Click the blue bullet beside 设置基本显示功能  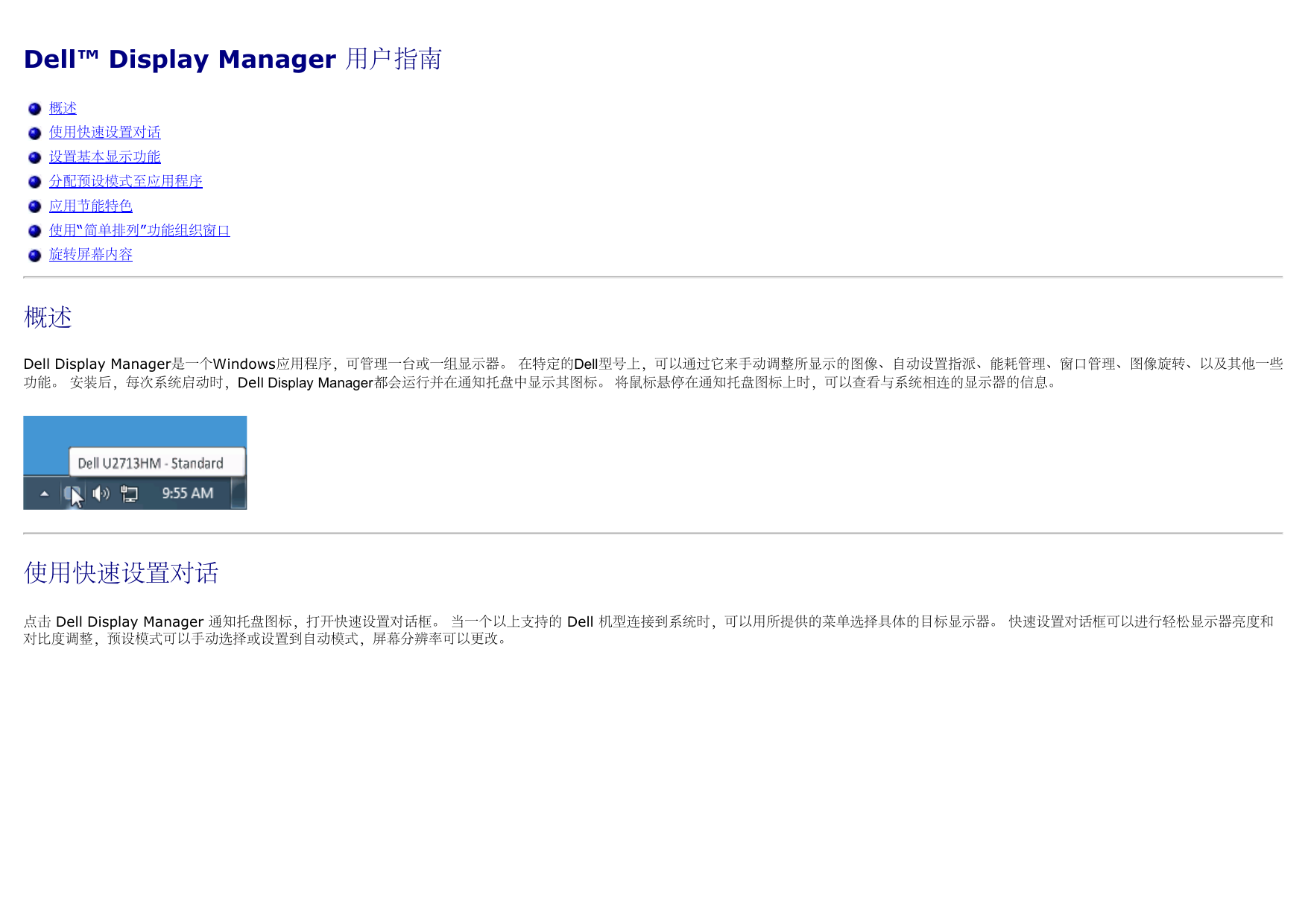pyautogui.click(x=34, y=157)
